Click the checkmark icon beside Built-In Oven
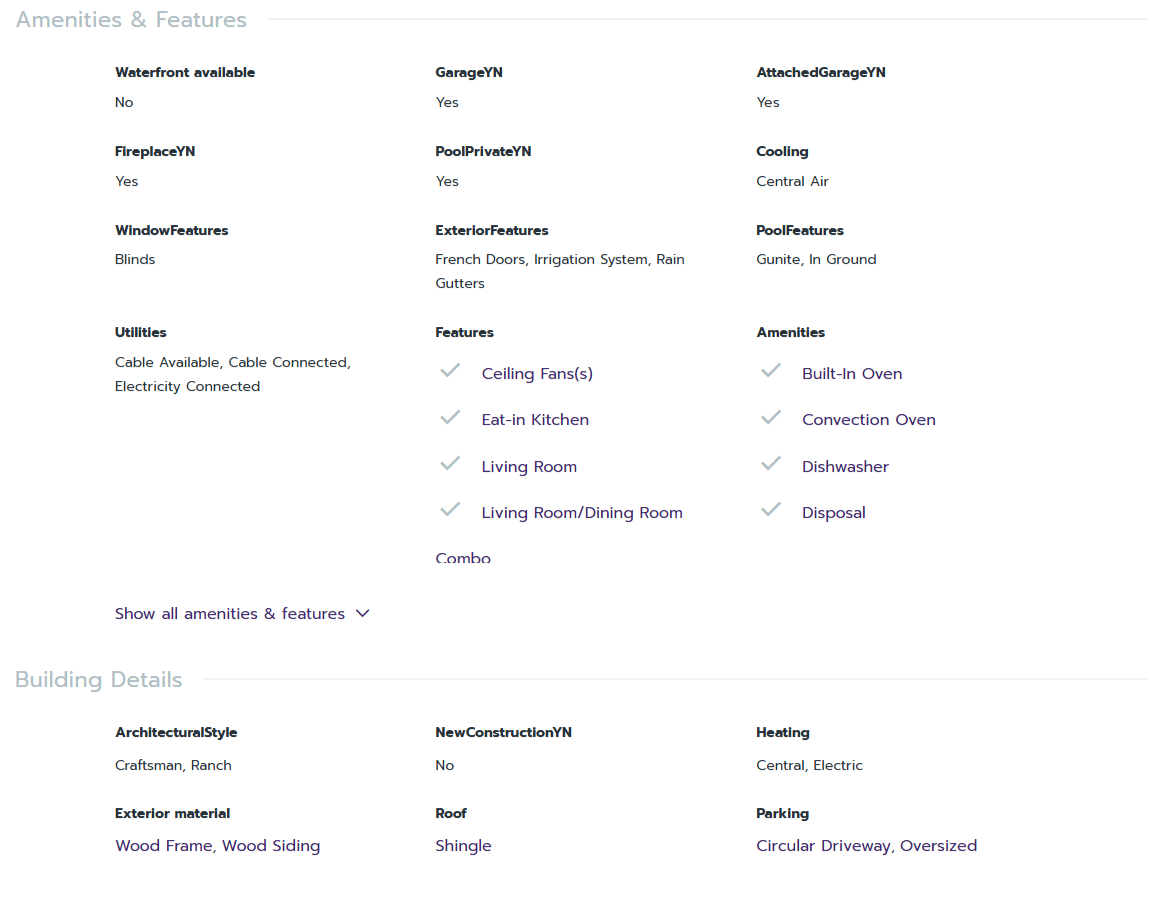The width and height of the screenshot is (1154, 910). [x=770, y=371]
